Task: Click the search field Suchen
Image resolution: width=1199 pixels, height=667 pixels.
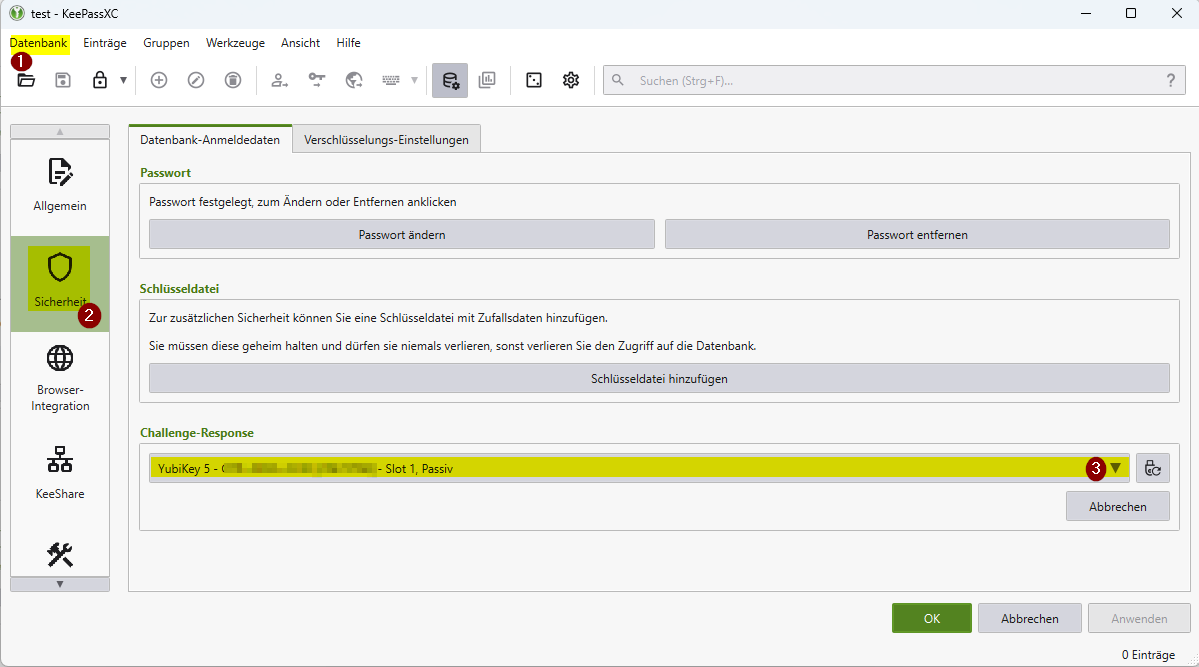Action: point(894,80)
